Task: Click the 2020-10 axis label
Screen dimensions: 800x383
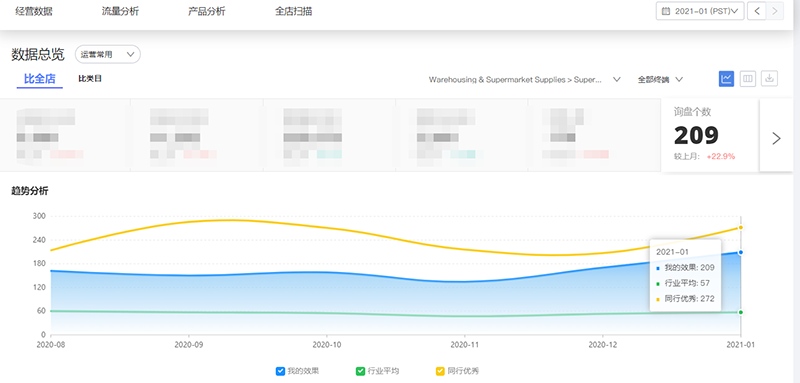Action: coord(327,345)
